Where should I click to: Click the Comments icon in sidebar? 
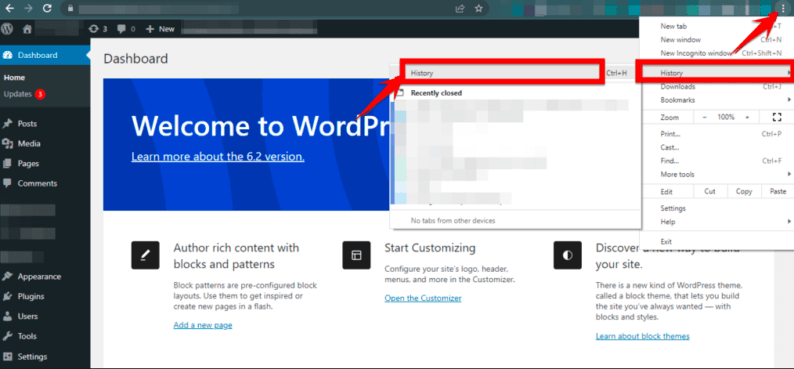(8, 183)
